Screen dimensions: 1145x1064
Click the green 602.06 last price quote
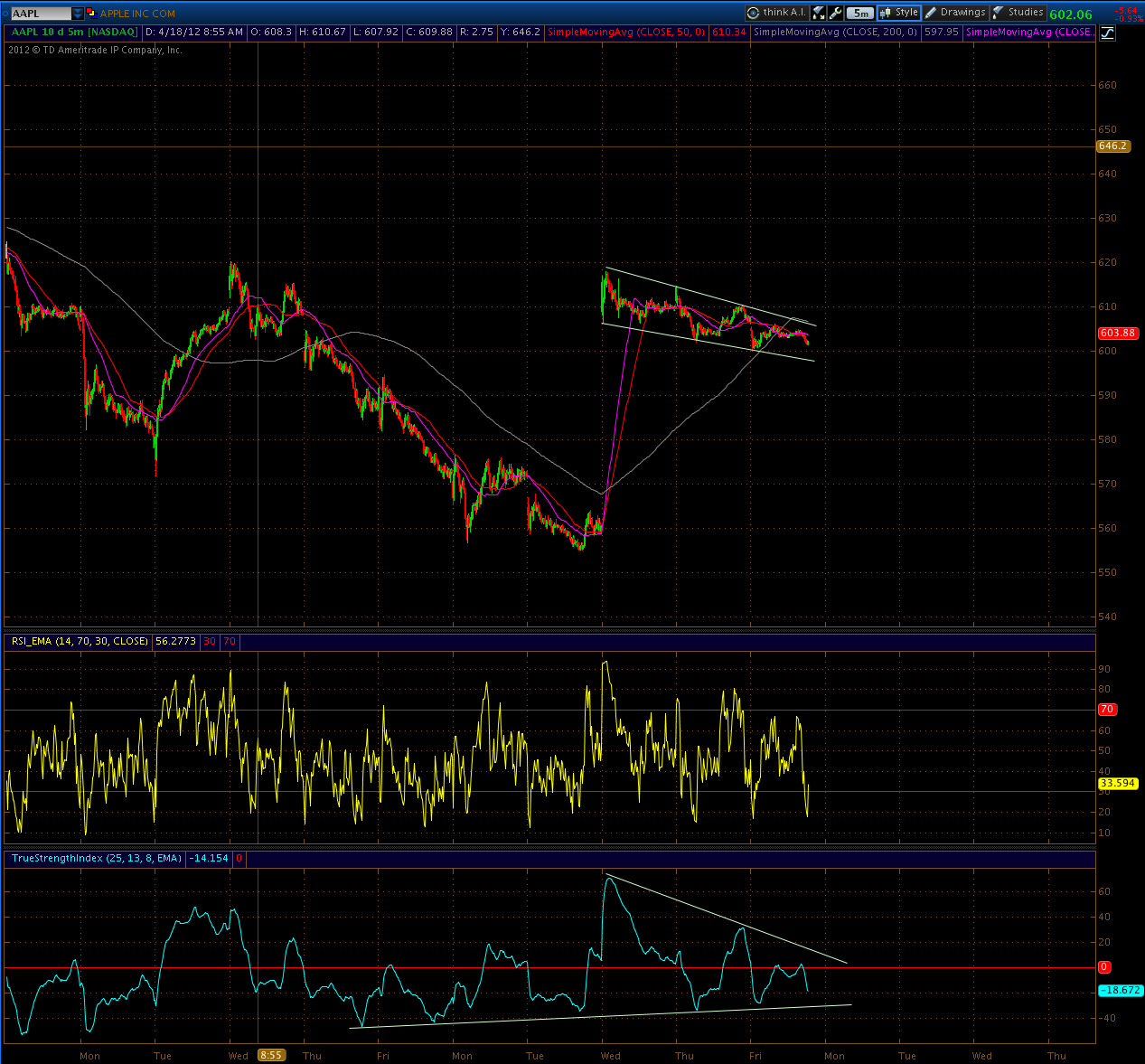coord(1071,14)
